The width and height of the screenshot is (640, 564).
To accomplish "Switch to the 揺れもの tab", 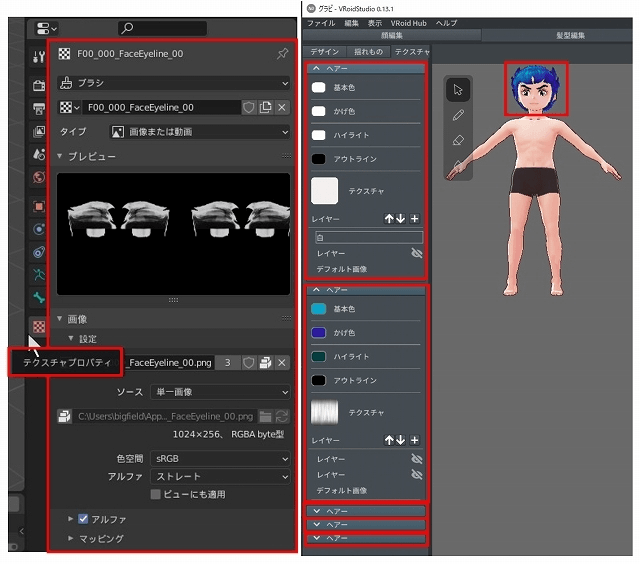I will point(367,51).
